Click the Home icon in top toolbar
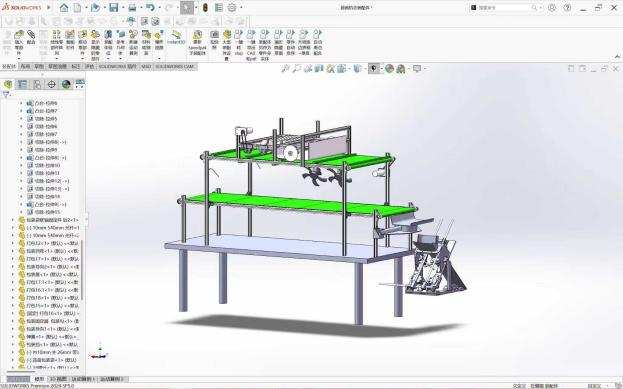 (x=64, y=8)
